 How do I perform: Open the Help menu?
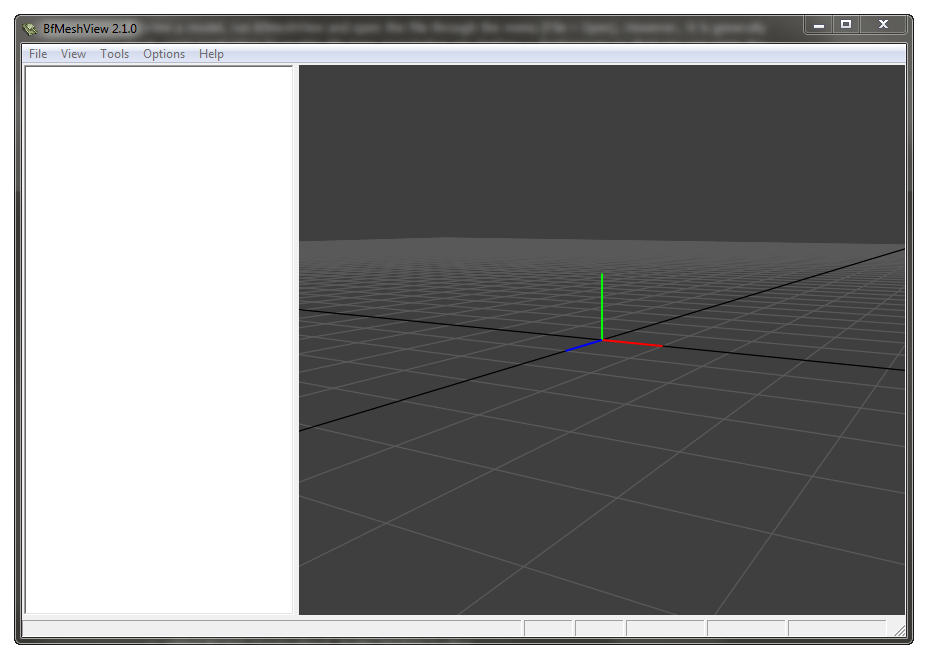211,54
